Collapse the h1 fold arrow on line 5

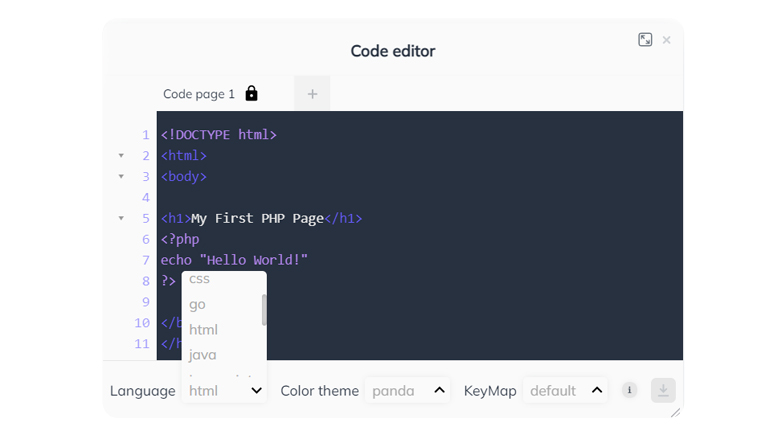pos(121,218)
